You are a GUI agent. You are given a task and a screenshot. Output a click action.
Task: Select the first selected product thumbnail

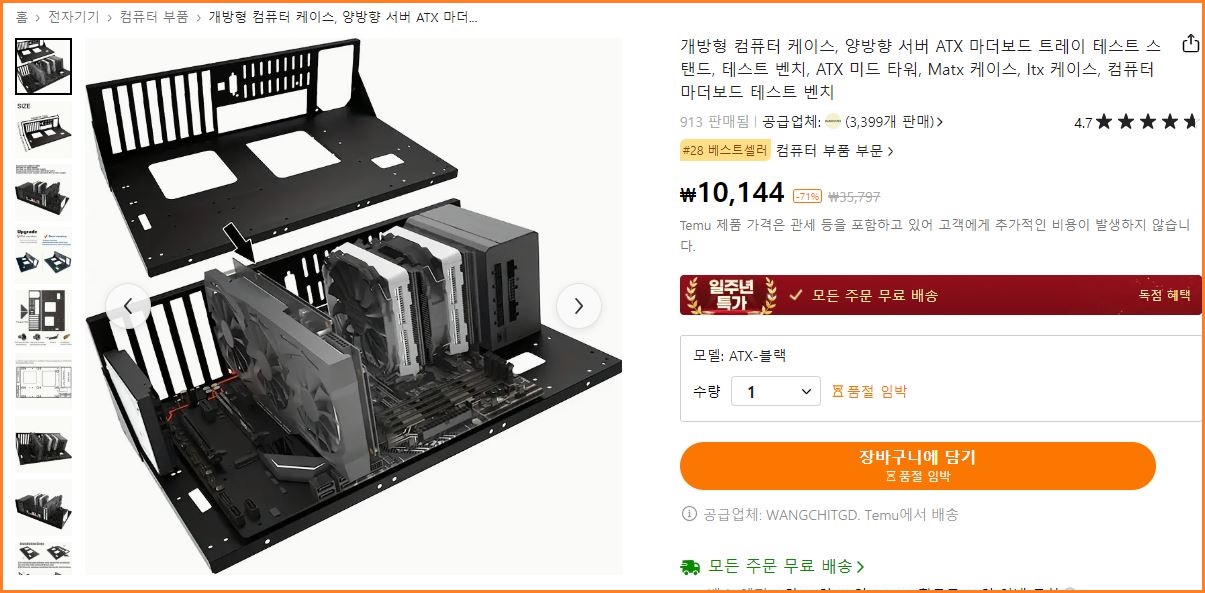pos(43,66)
